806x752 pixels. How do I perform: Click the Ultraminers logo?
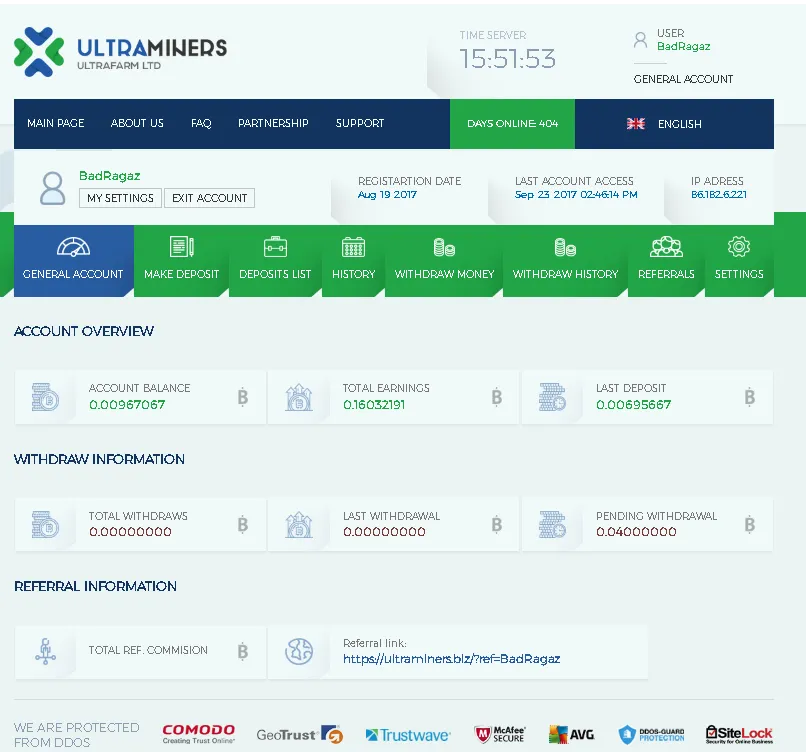tap(120, 52)
